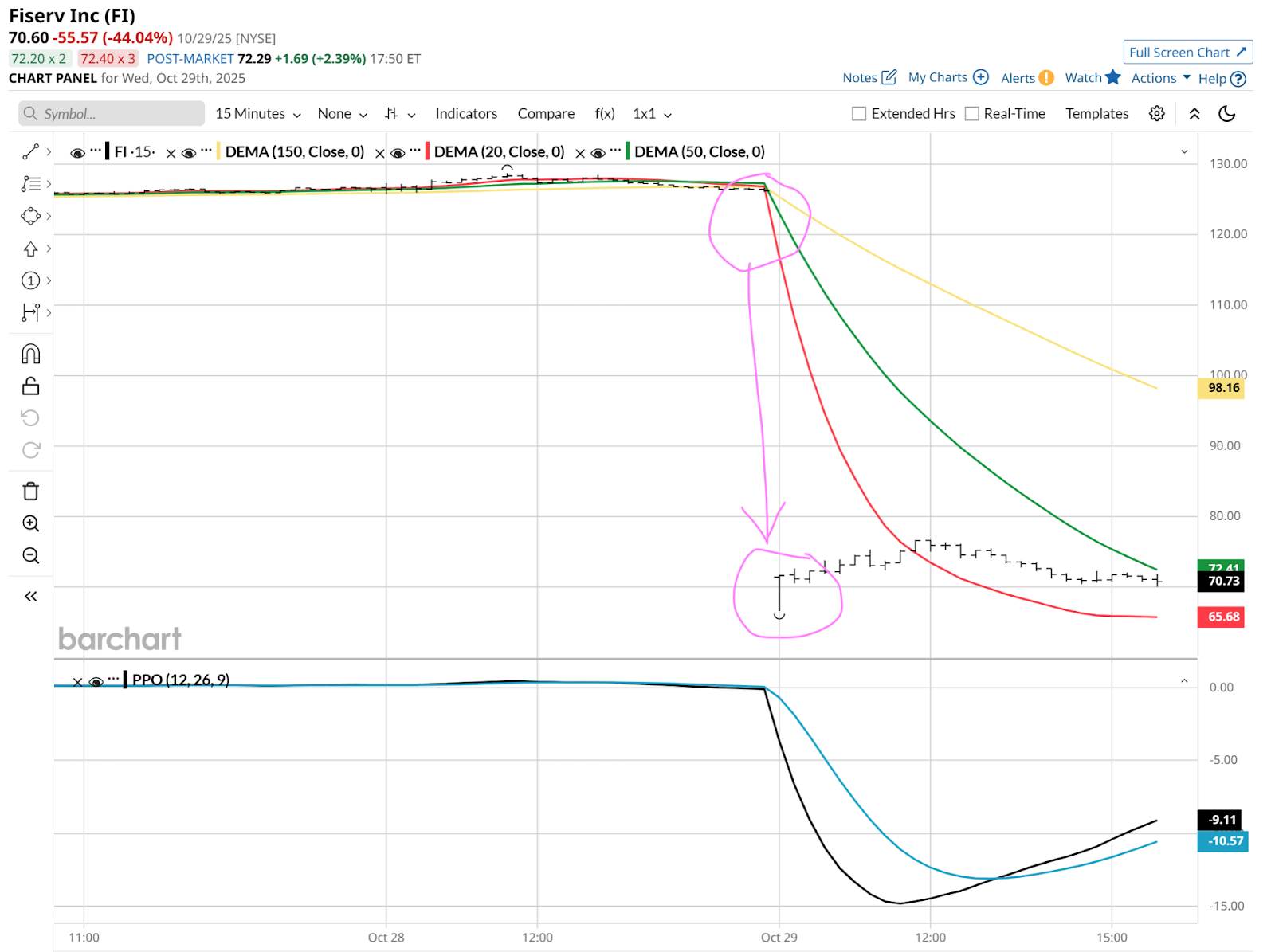Collapse the drawing tools sidebar

pos(30,596)
